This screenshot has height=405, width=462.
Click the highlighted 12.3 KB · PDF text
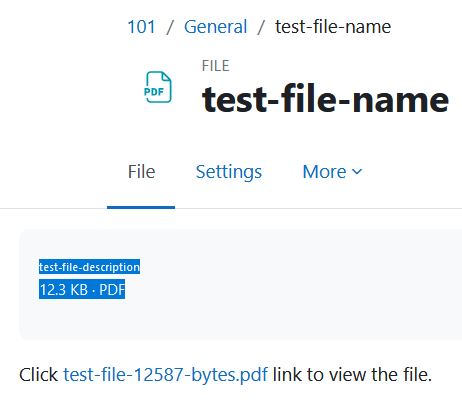(82, 289)
